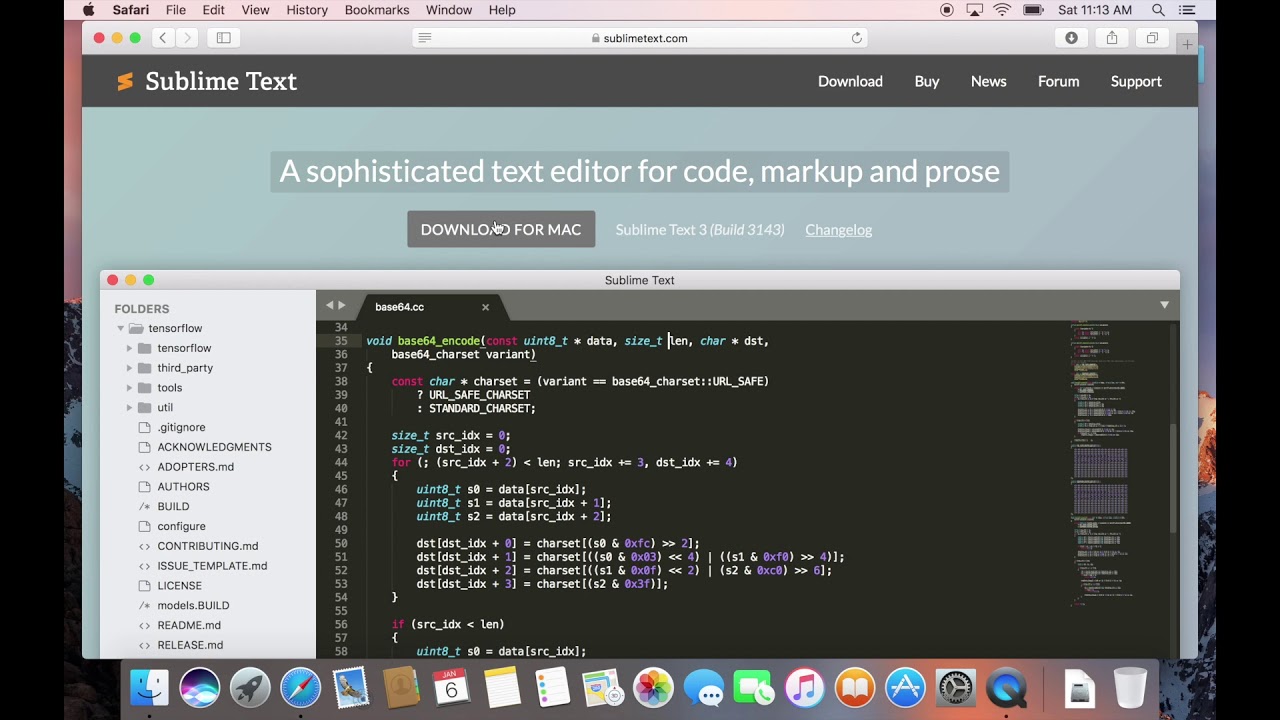Click the DOWNLOAD FOR MAC button
Viewport: 1280px width, 720px height.
501,229
